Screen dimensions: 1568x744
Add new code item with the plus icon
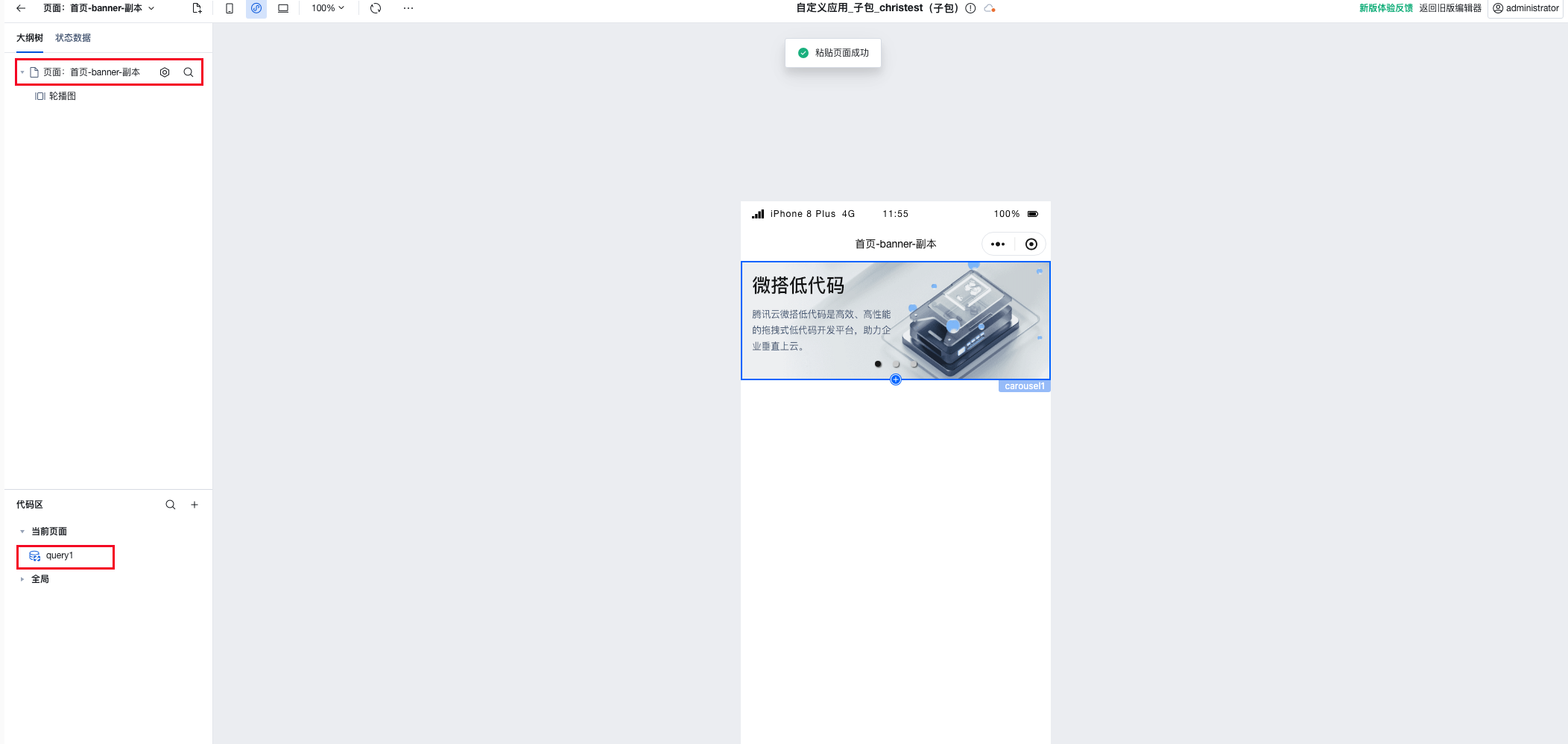(195, 505)
